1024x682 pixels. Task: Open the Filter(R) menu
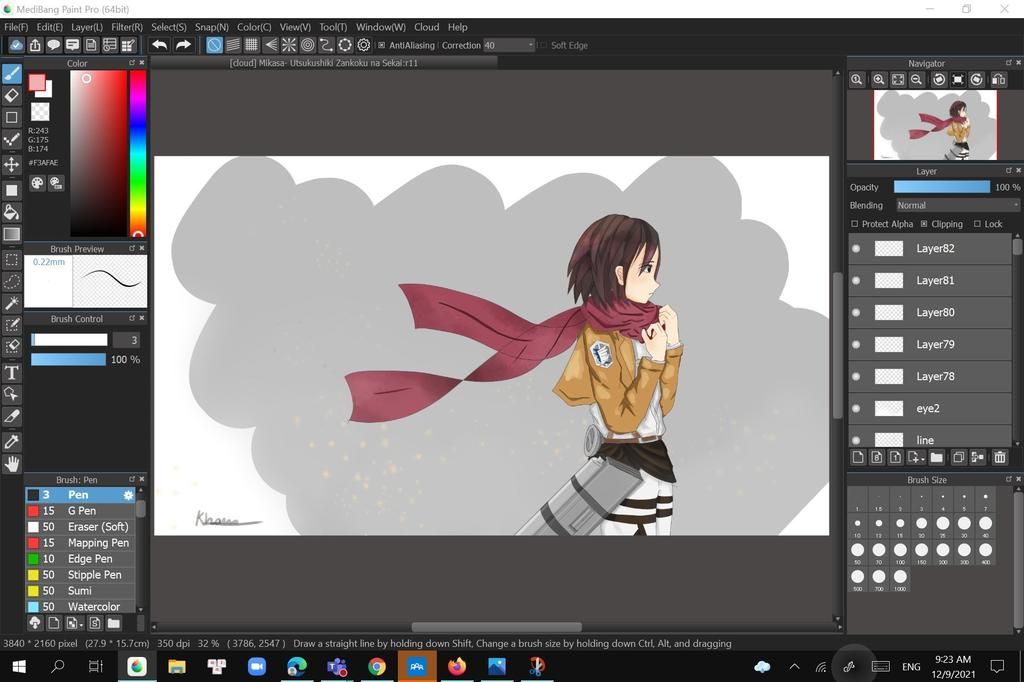click(x=127, y=27)
